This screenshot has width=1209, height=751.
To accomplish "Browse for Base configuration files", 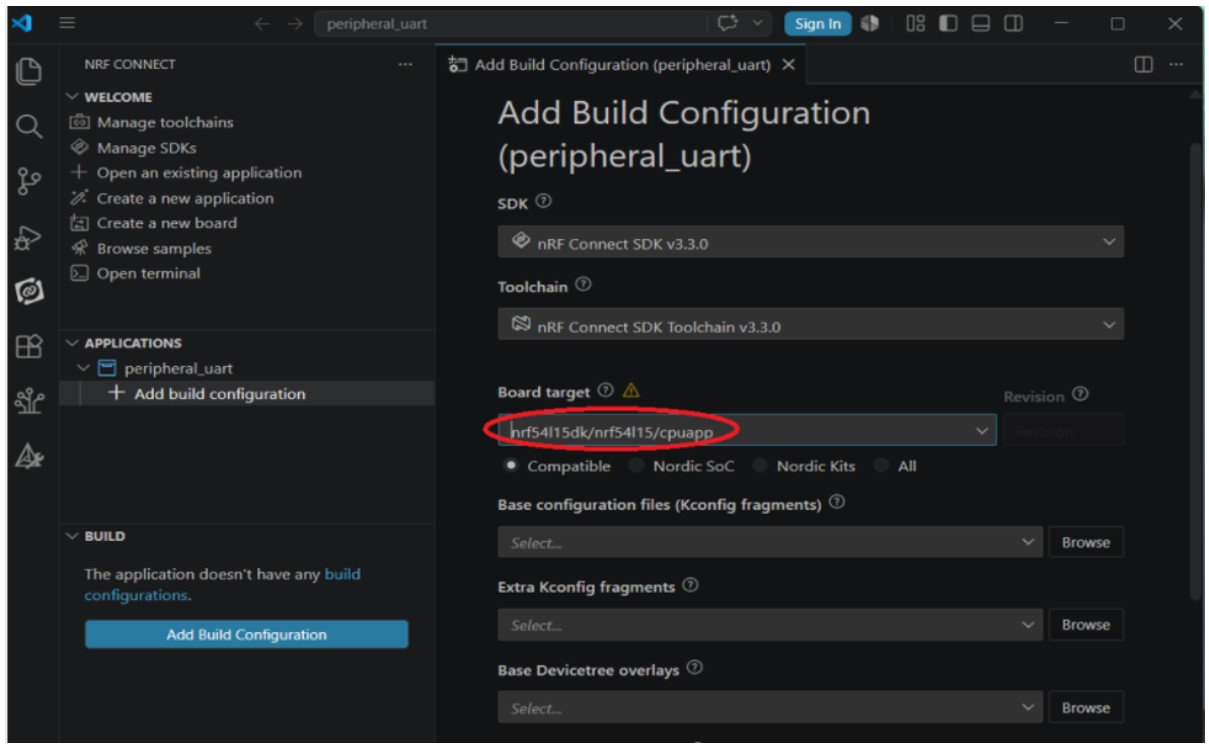I will point(1086,542).
